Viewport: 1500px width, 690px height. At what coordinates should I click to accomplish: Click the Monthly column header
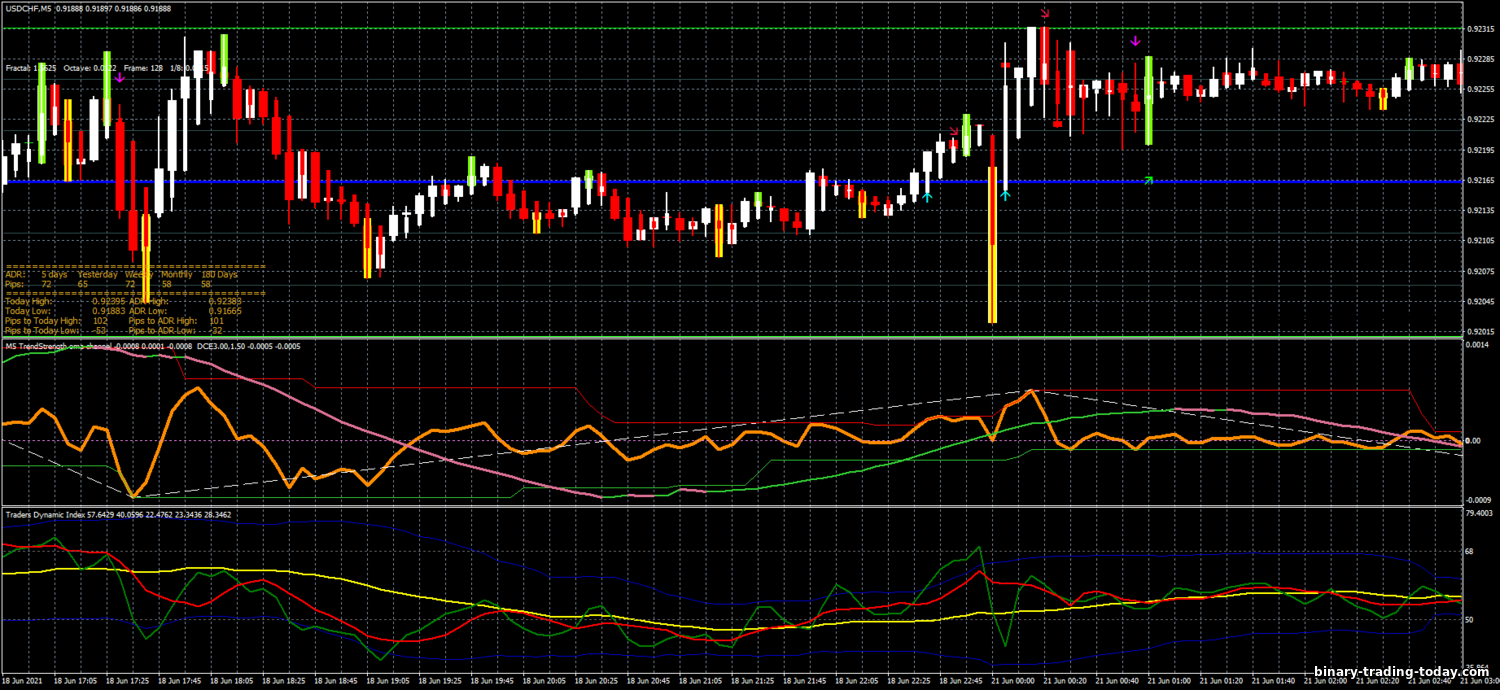coord(177,274)
